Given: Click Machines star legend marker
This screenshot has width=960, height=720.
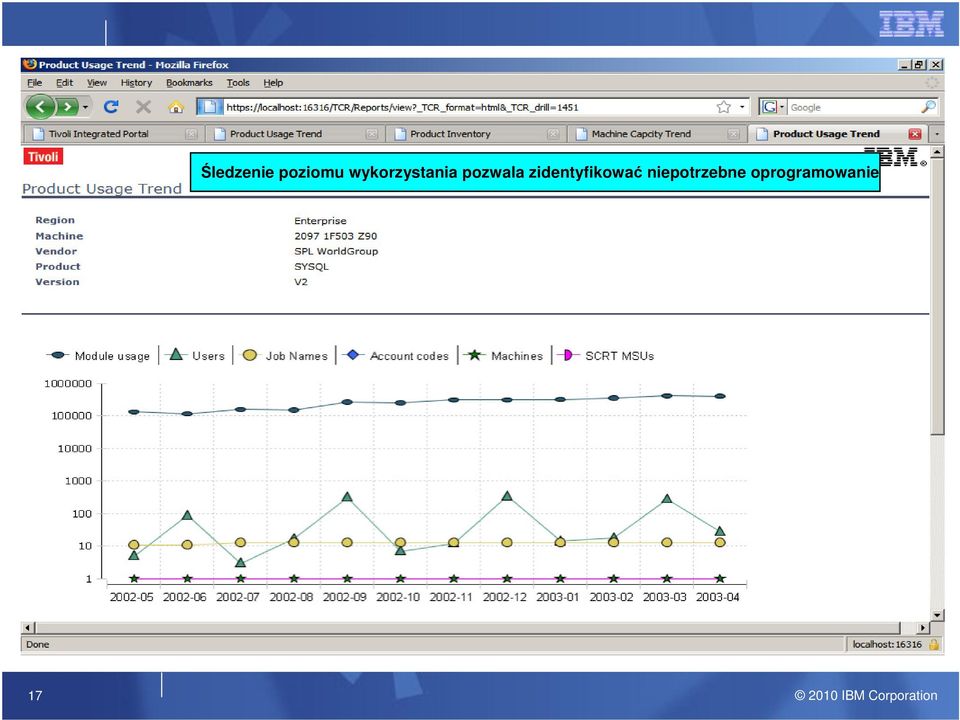Looking at the screenshot, I should [x=474, y=355].
